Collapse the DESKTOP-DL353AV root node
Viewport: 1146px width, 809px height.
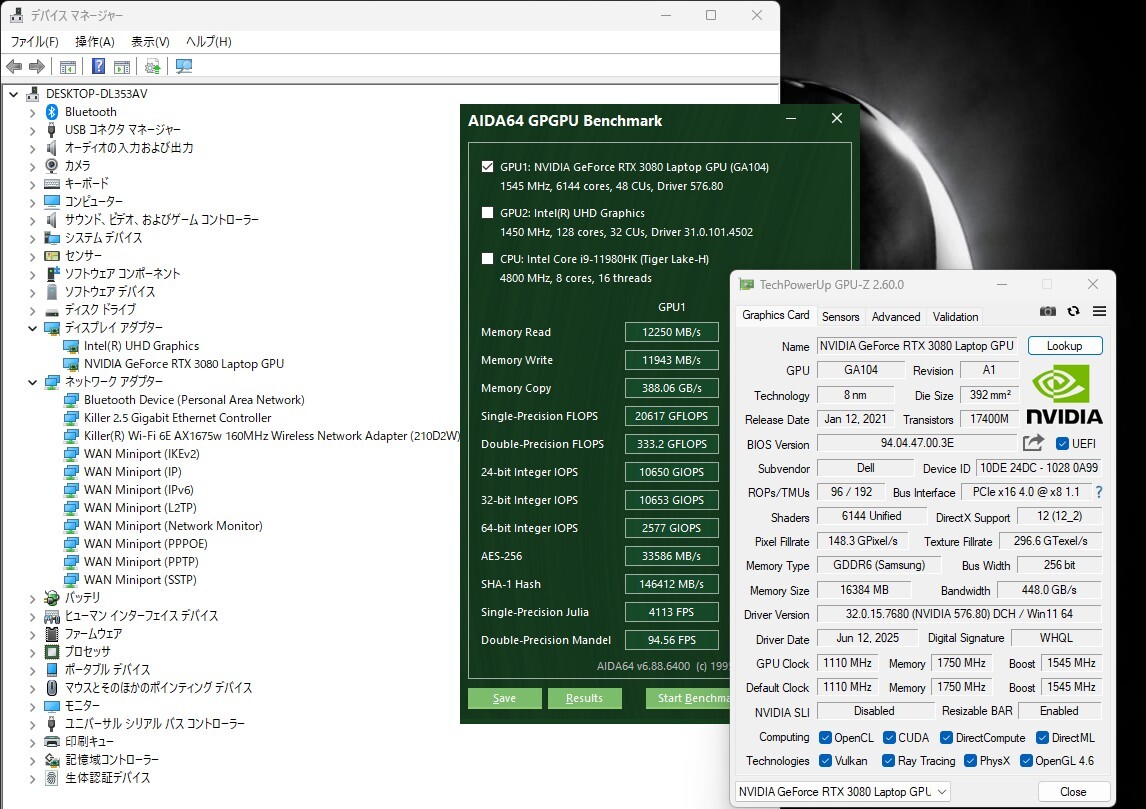(13, 94)
